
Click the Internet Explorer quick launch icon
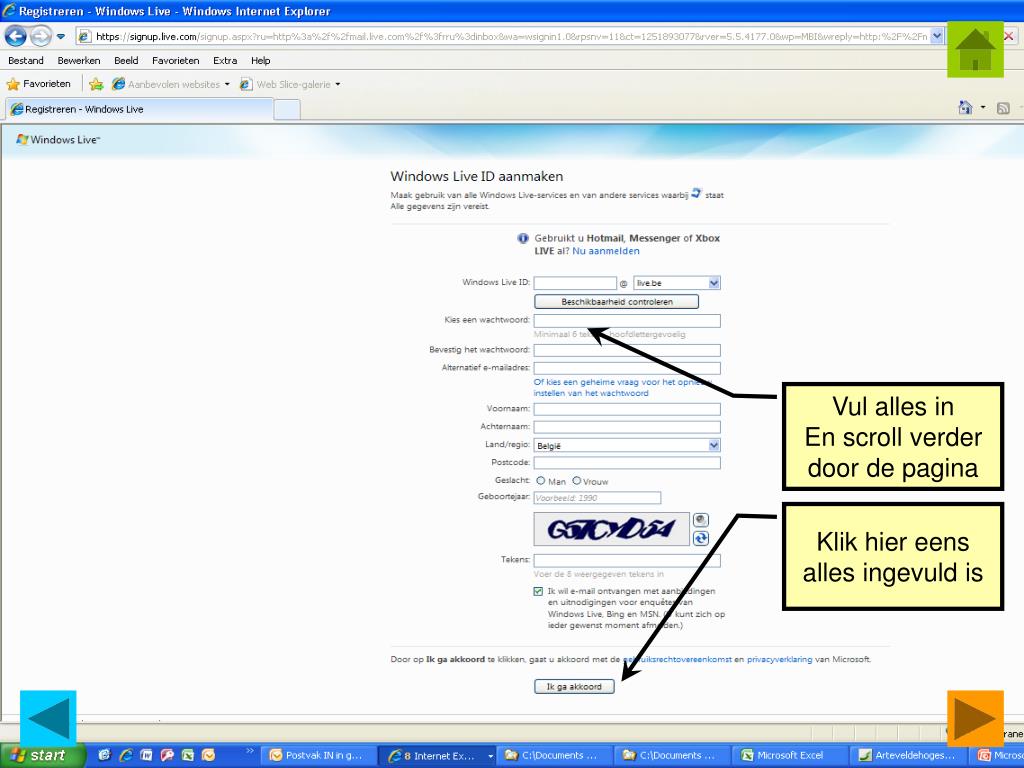[x=125, y=756]
